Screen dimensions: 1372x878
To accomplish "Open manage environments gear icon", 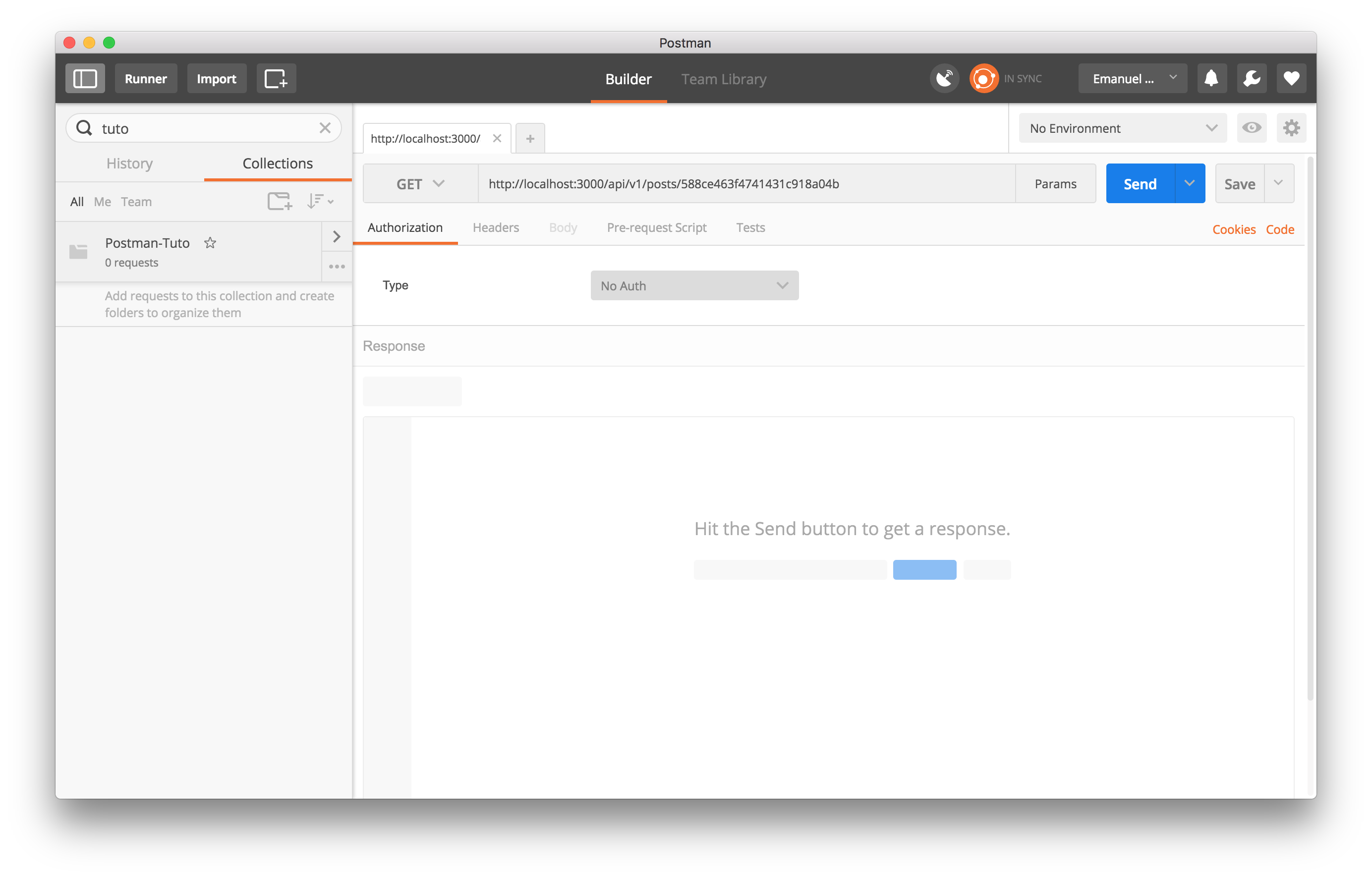I will [x=1291, y=128].
